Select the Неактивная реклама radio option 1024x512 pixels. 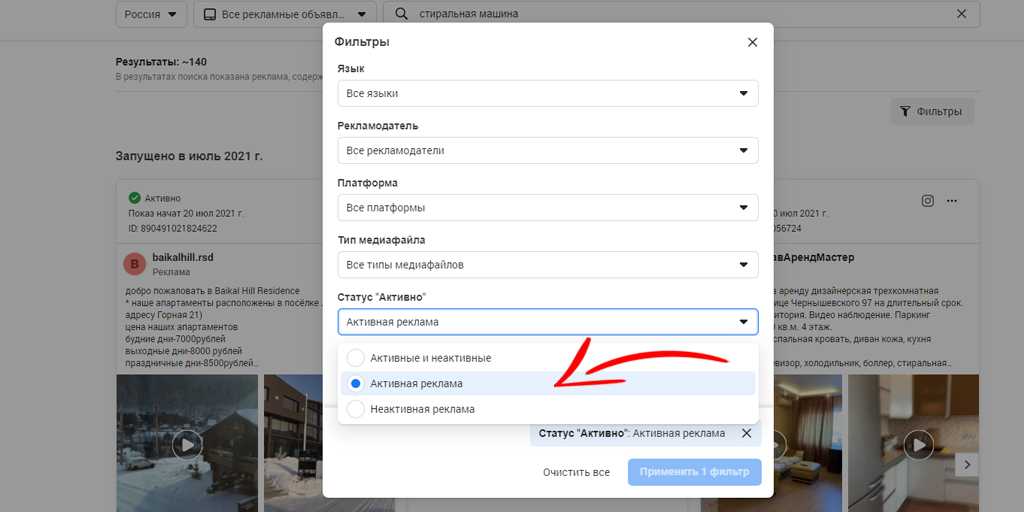(355, 409)
